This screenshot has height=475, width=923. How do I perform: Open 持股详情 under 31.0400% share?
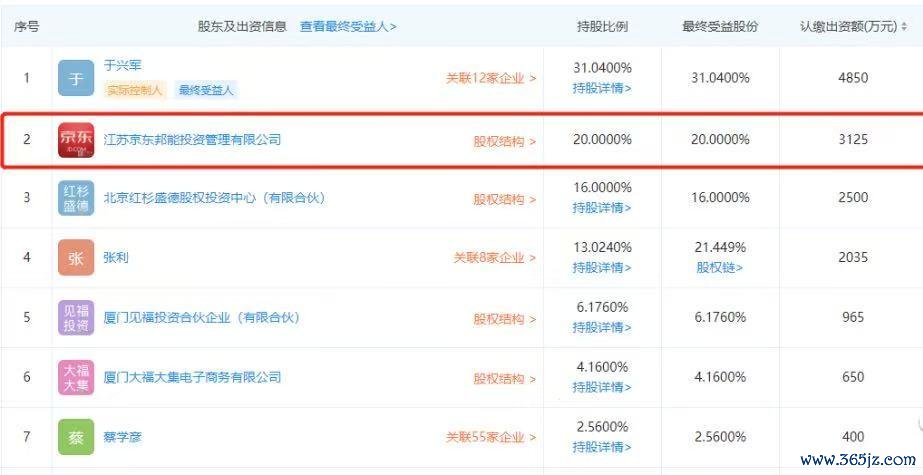[602, 89]
